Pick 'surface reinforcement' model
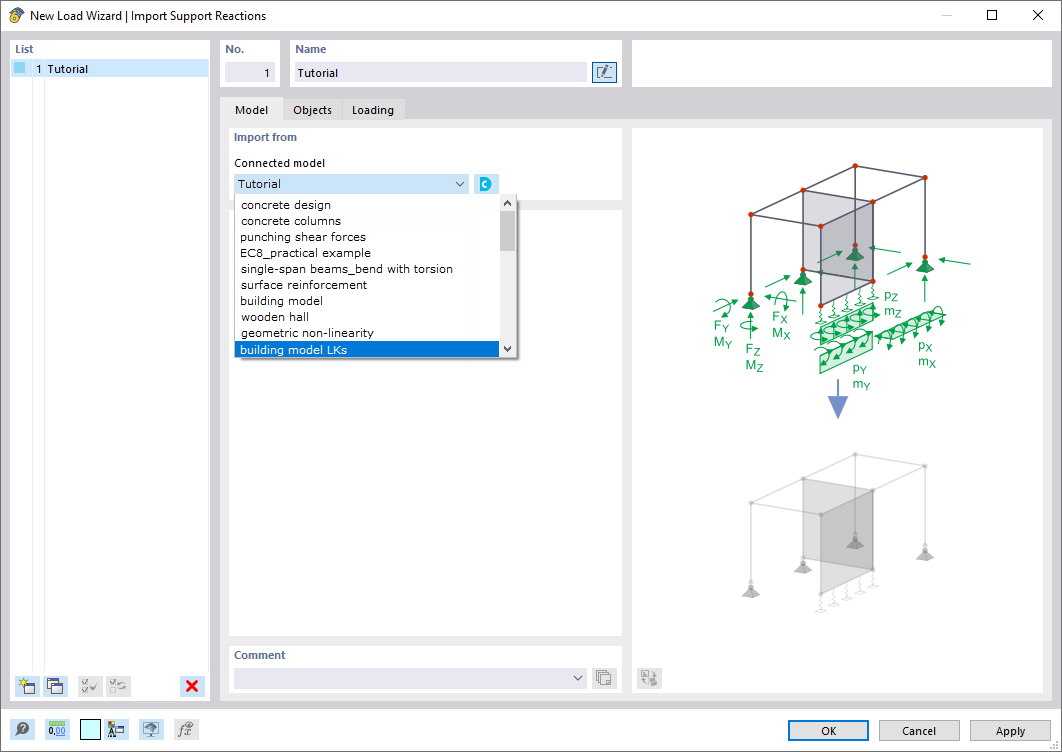Viewport: 1062px width, 752px height. (366, 285)
